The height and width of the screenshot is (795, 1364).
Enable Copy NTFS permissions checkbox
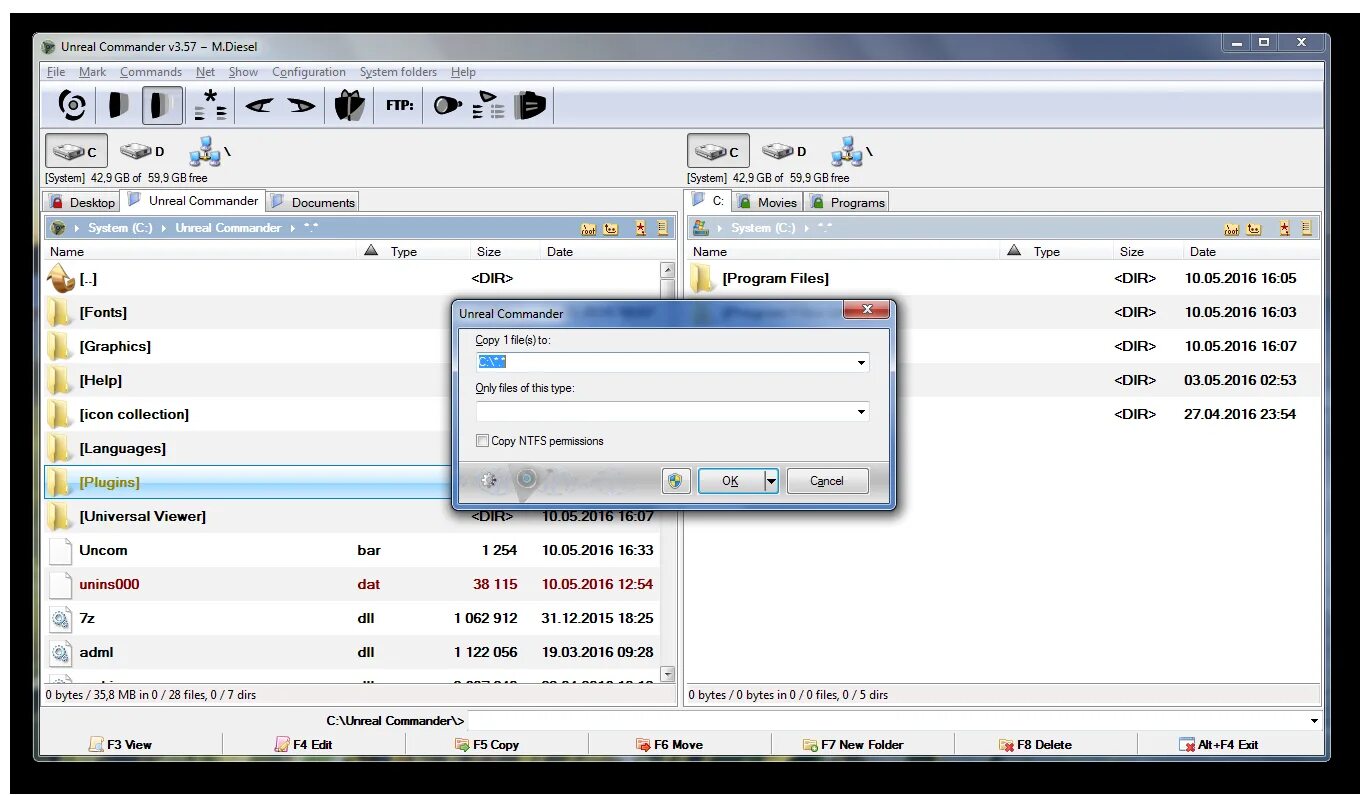pos(483,441)
